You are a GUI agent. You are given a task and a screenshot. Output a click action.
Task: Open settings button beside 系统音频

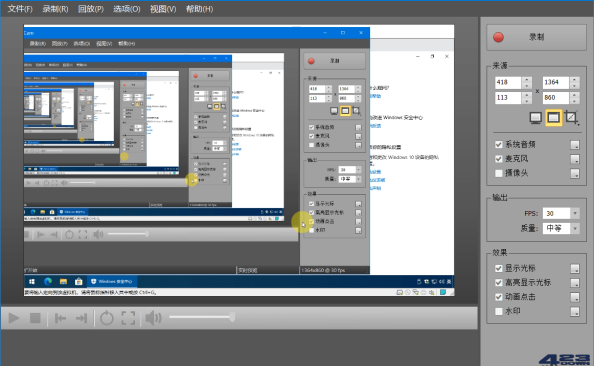coord(575,145)
